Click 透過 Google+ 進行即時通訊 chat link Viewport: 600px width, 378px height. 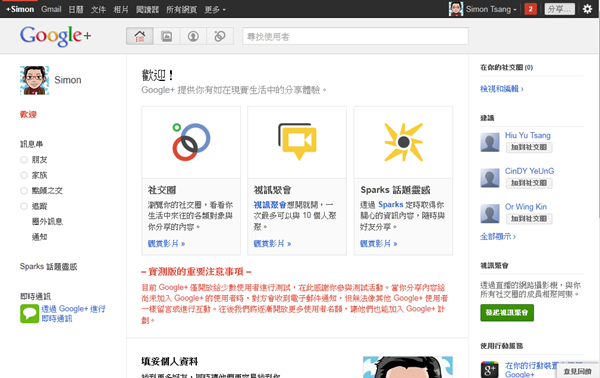tap(73, 314)
